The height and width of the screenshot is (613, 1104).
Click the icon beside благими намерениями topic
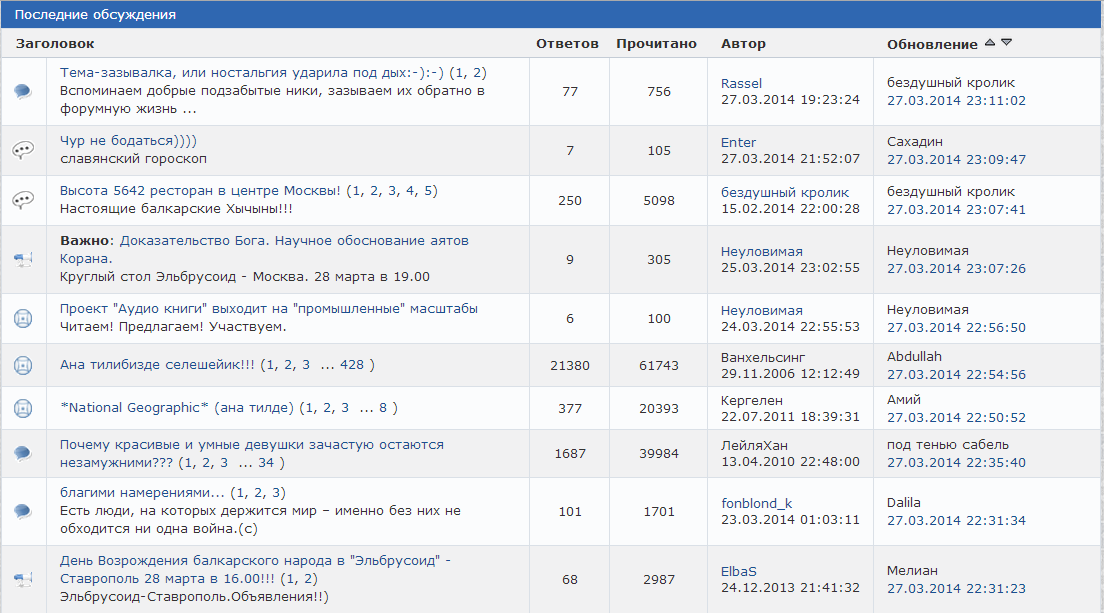[x=23, y=511]
